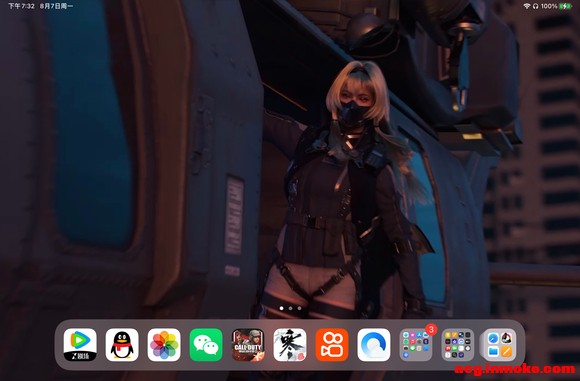This screenshot has width=580, height=381.
Task: Tap the headphones status icon
Action: point(536,6)
